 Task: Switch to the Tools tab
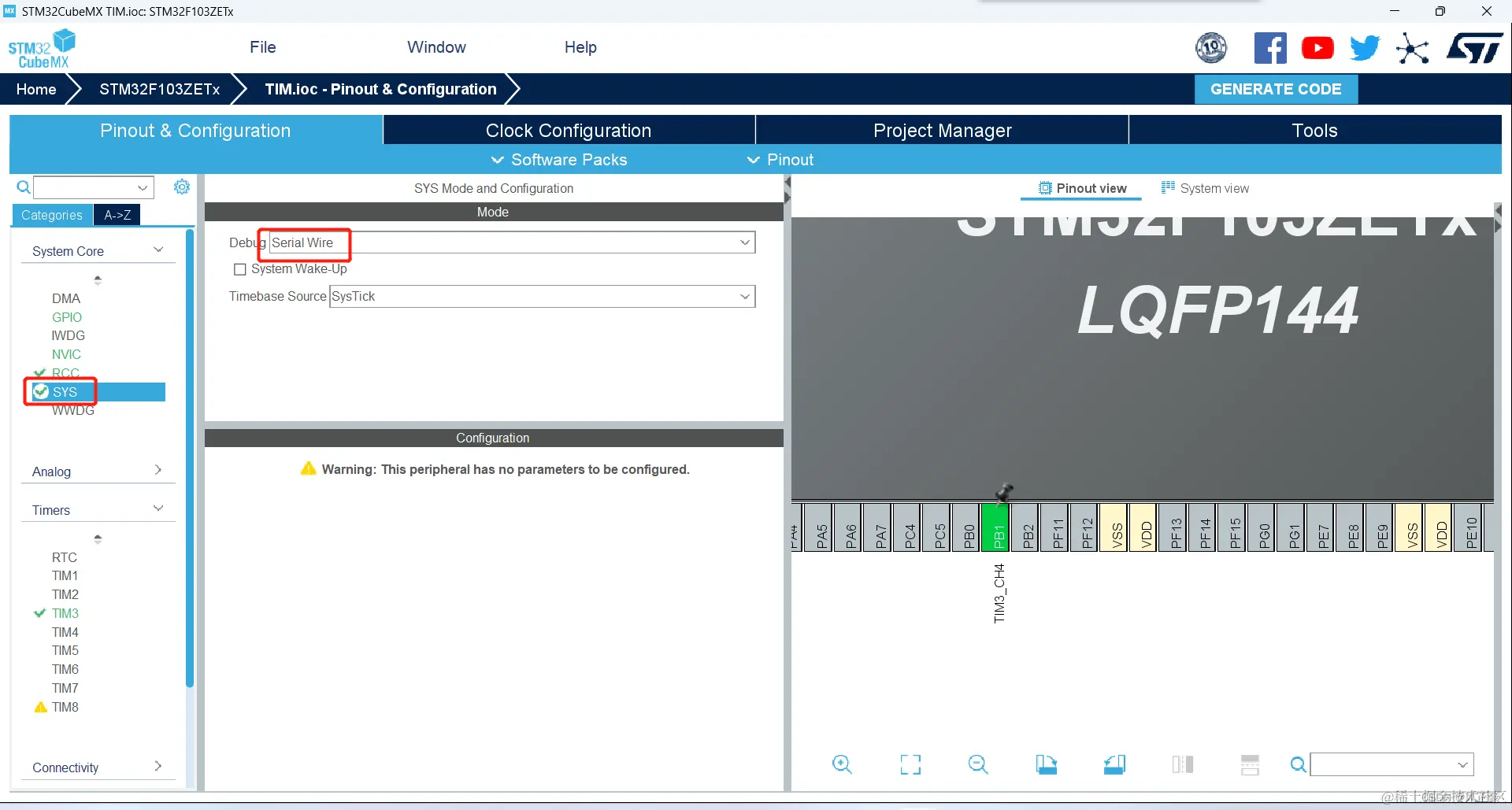point(1315,130)
